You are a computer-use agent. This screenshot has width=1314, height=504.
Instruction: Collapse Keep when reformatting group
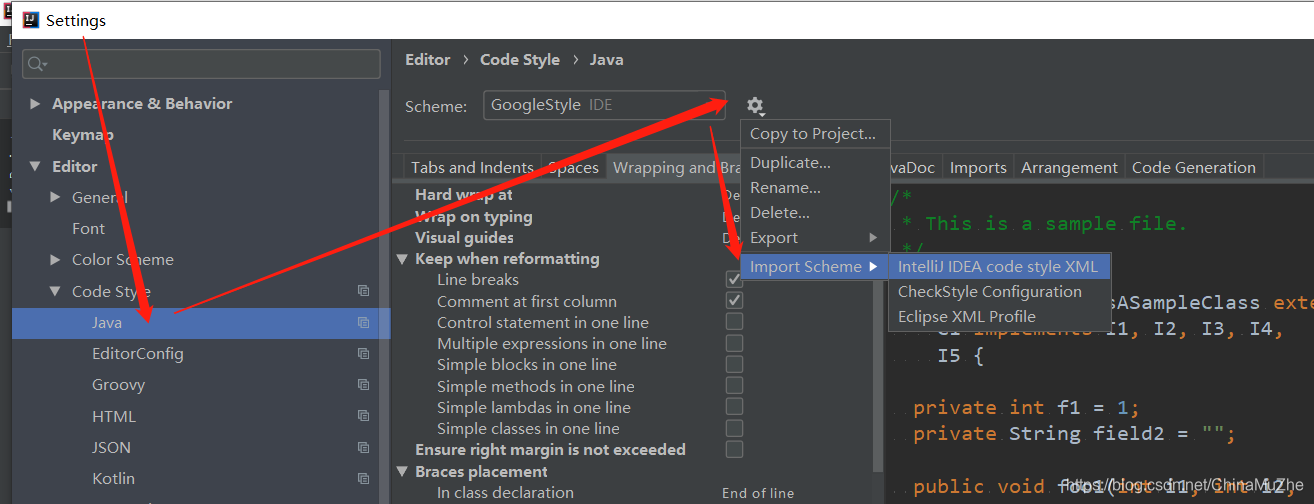[x=404, y=259]
